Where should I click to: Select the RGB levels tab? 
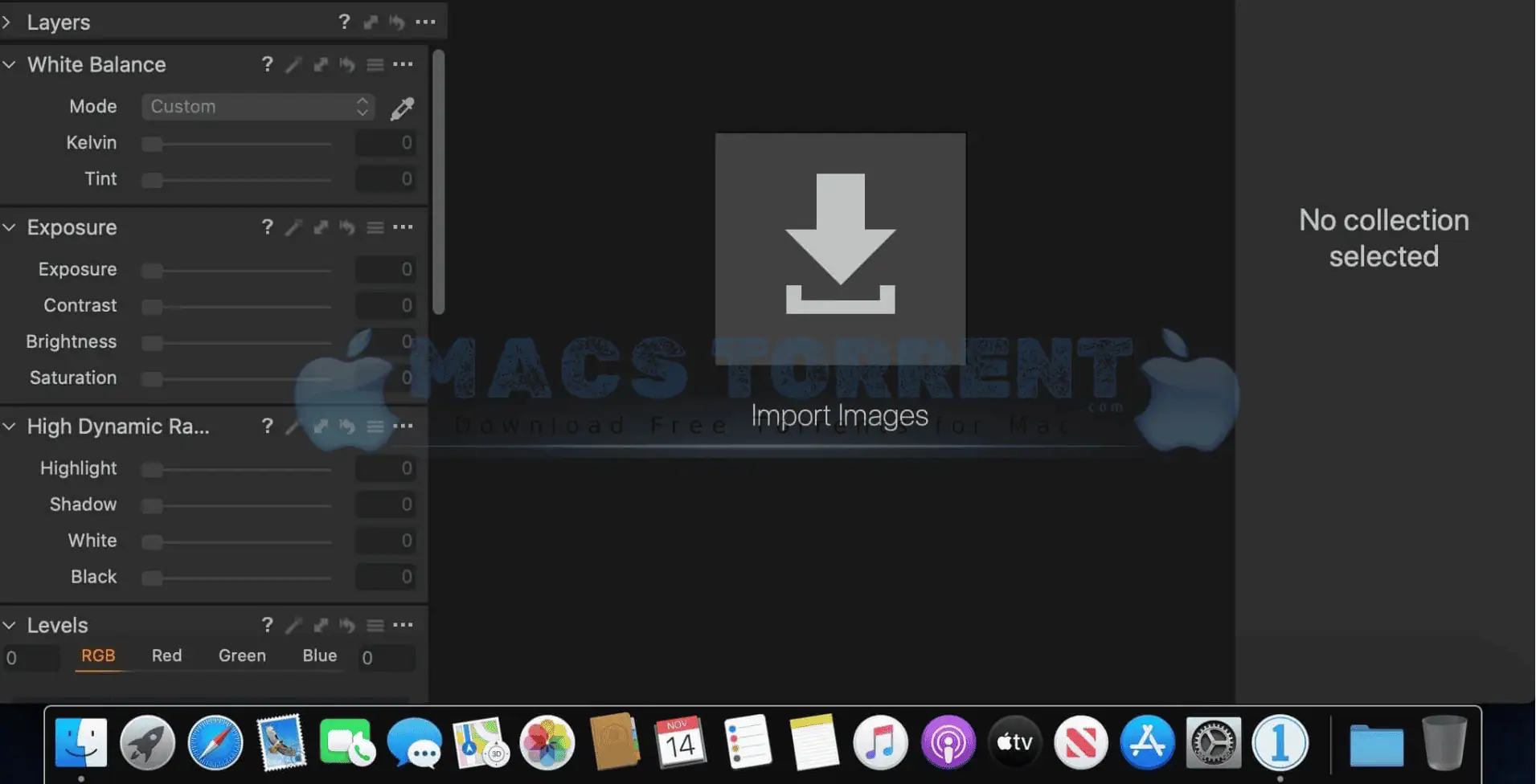tap(98, 655)
